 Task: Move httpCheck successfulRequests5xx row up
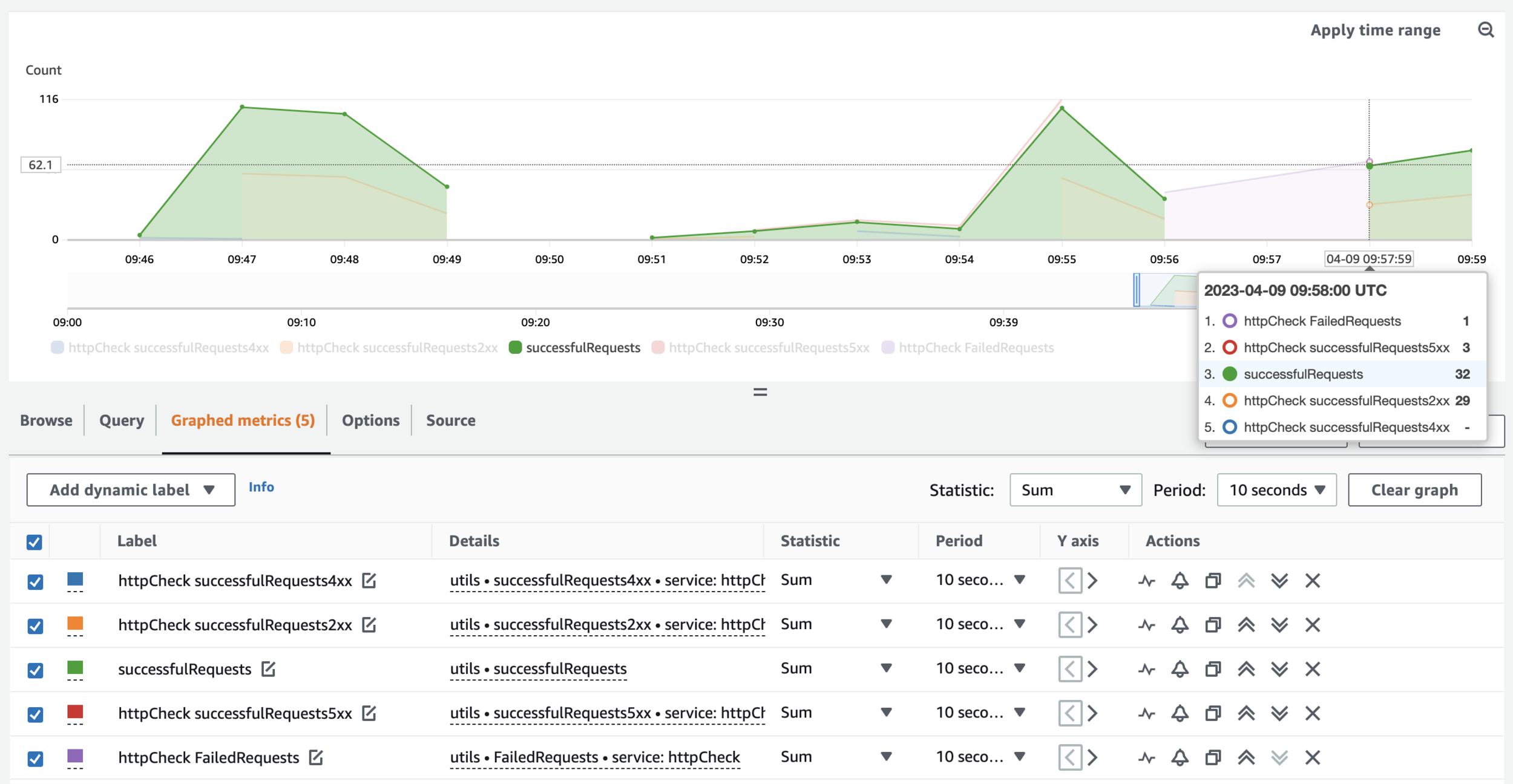tap(1246, 713)
